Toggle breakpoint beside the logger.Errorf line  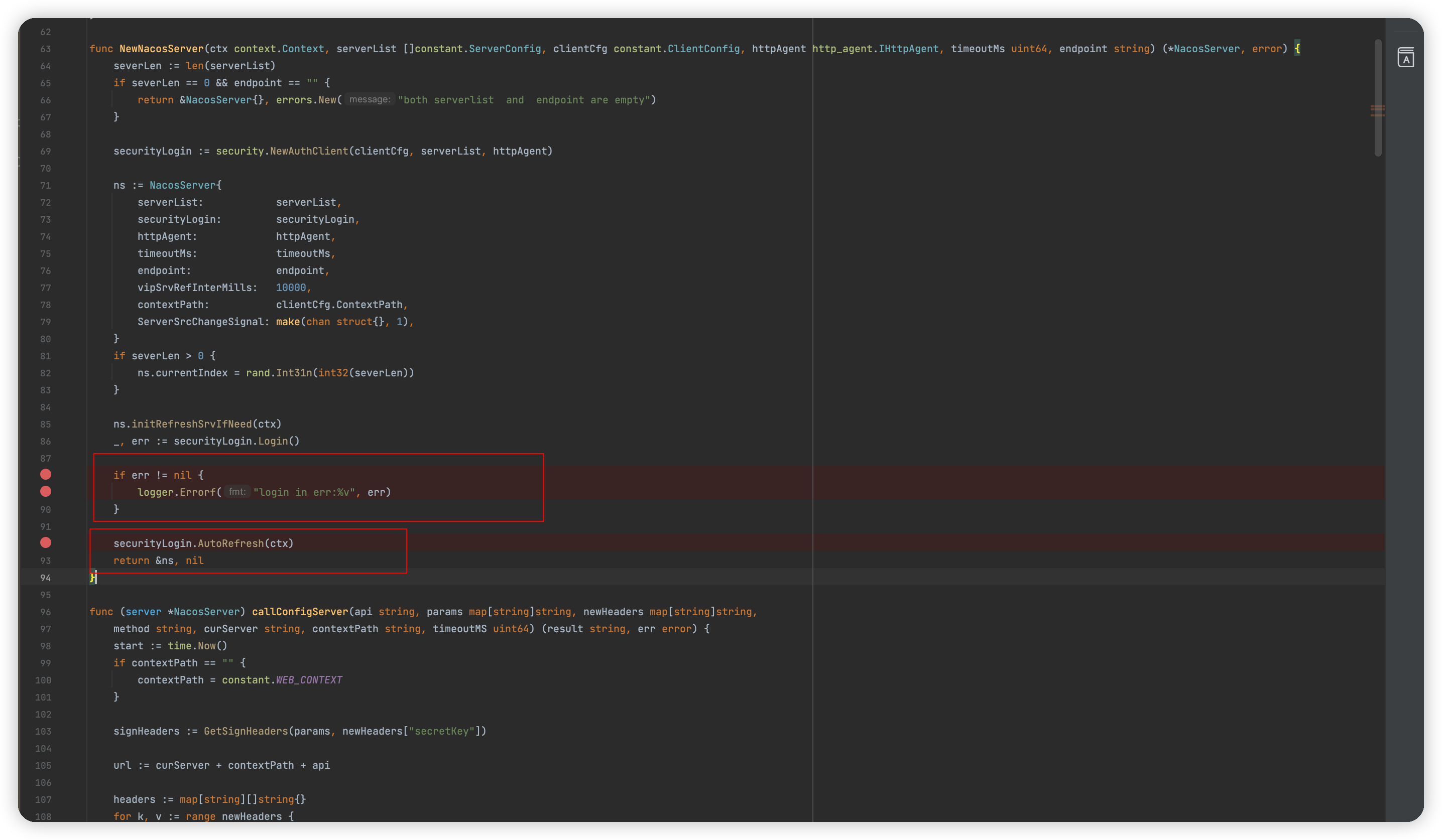[46, 492]
